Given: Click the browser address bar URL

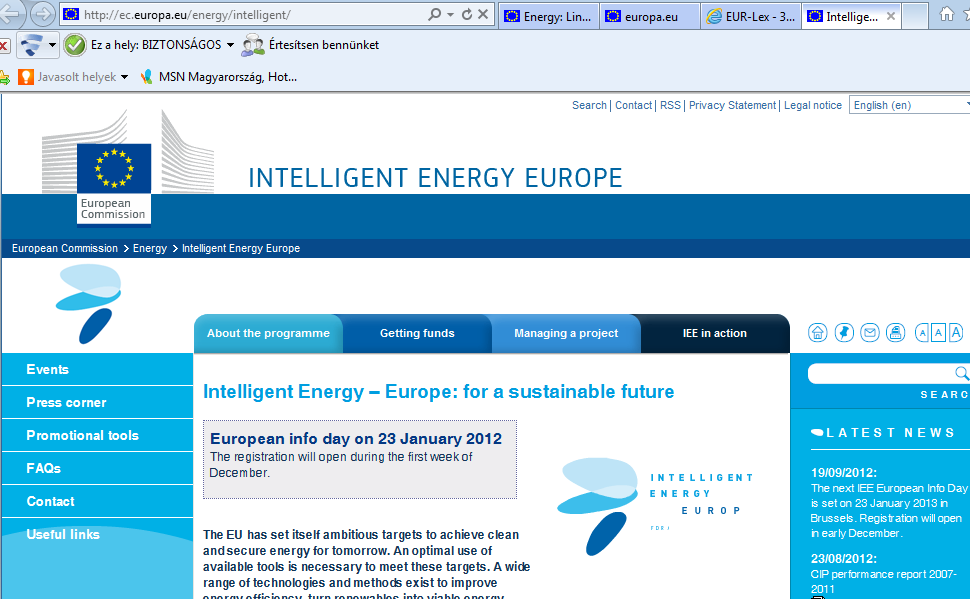Looking at the screenshot, I should click(187, 14).
